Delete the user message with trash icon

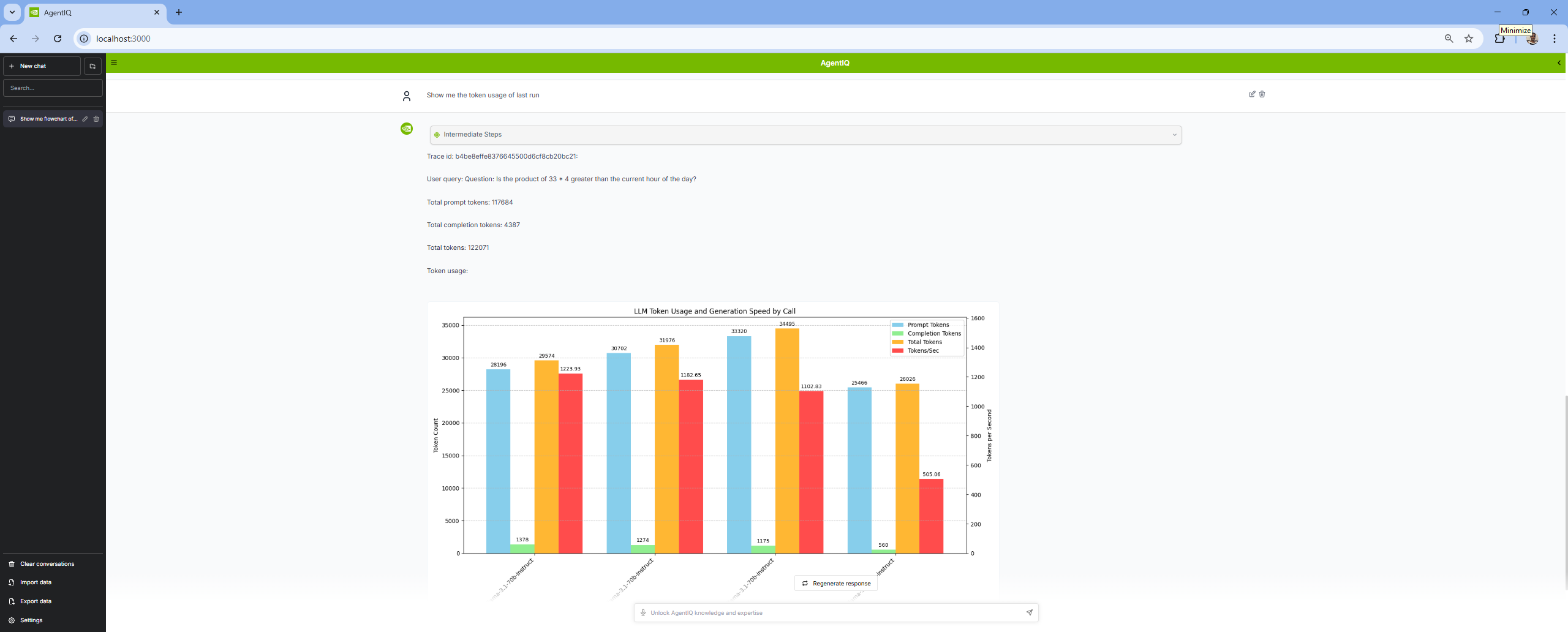point(1262,94)
